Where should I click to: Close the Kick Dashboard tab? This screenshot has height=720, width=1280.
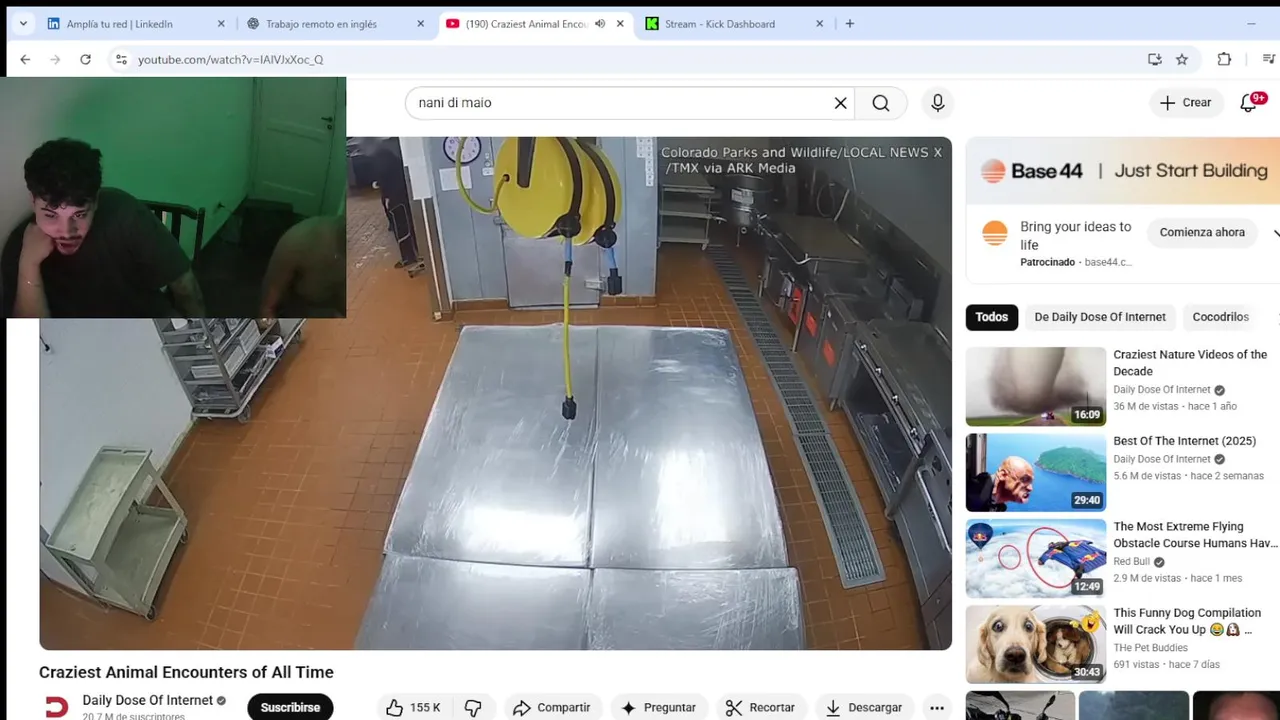[820, 24]
